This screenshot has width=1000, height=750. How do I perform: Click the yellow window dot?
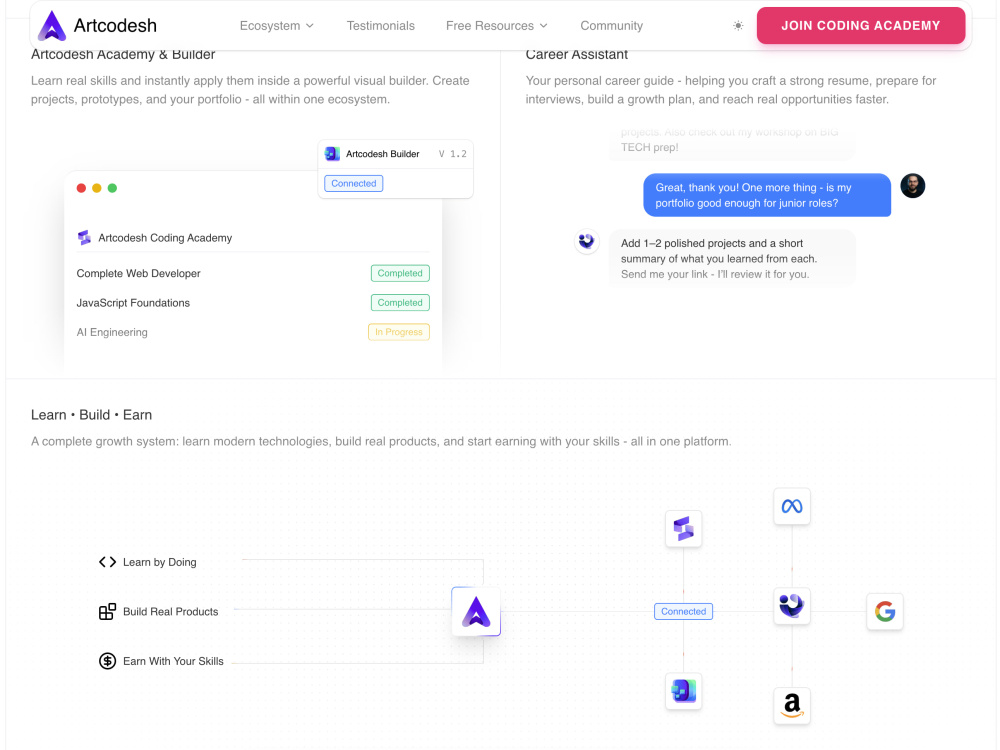point(97,188)
